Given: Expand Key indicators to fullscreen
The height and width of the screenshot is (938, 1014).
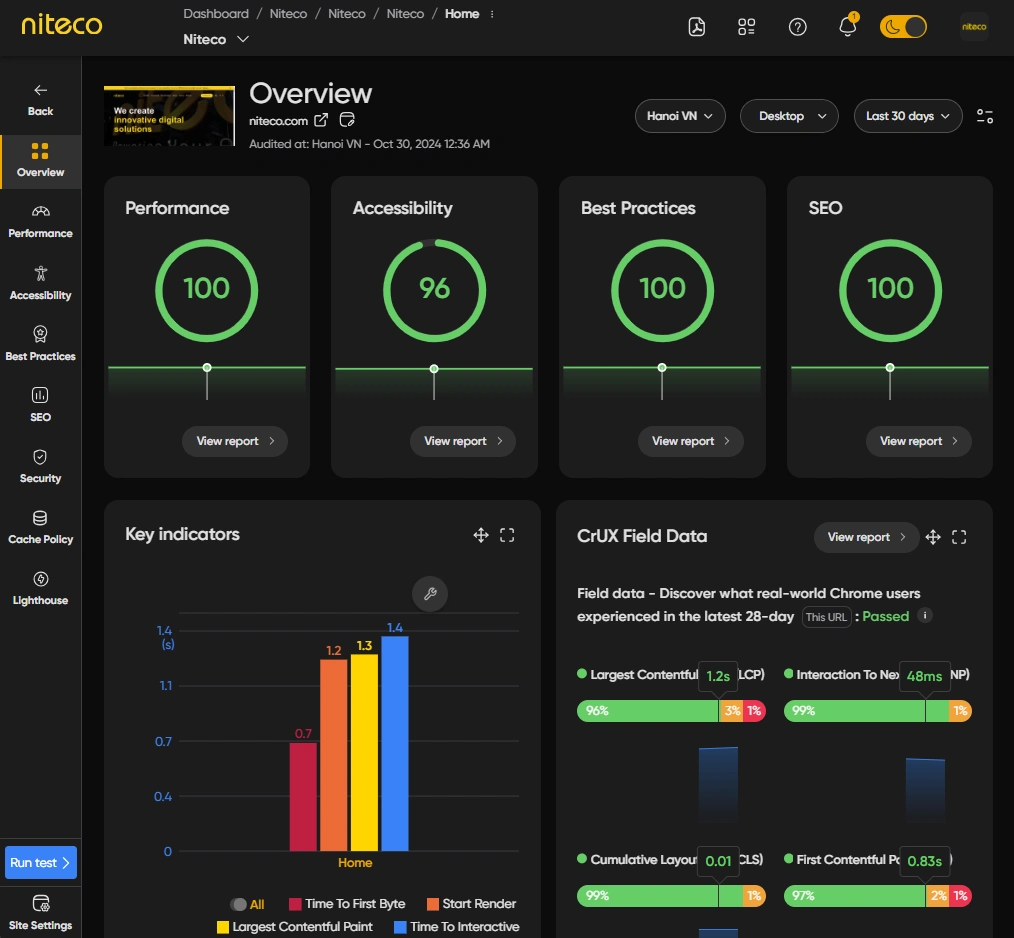Looking at the screenshot, I should (507, 535).
